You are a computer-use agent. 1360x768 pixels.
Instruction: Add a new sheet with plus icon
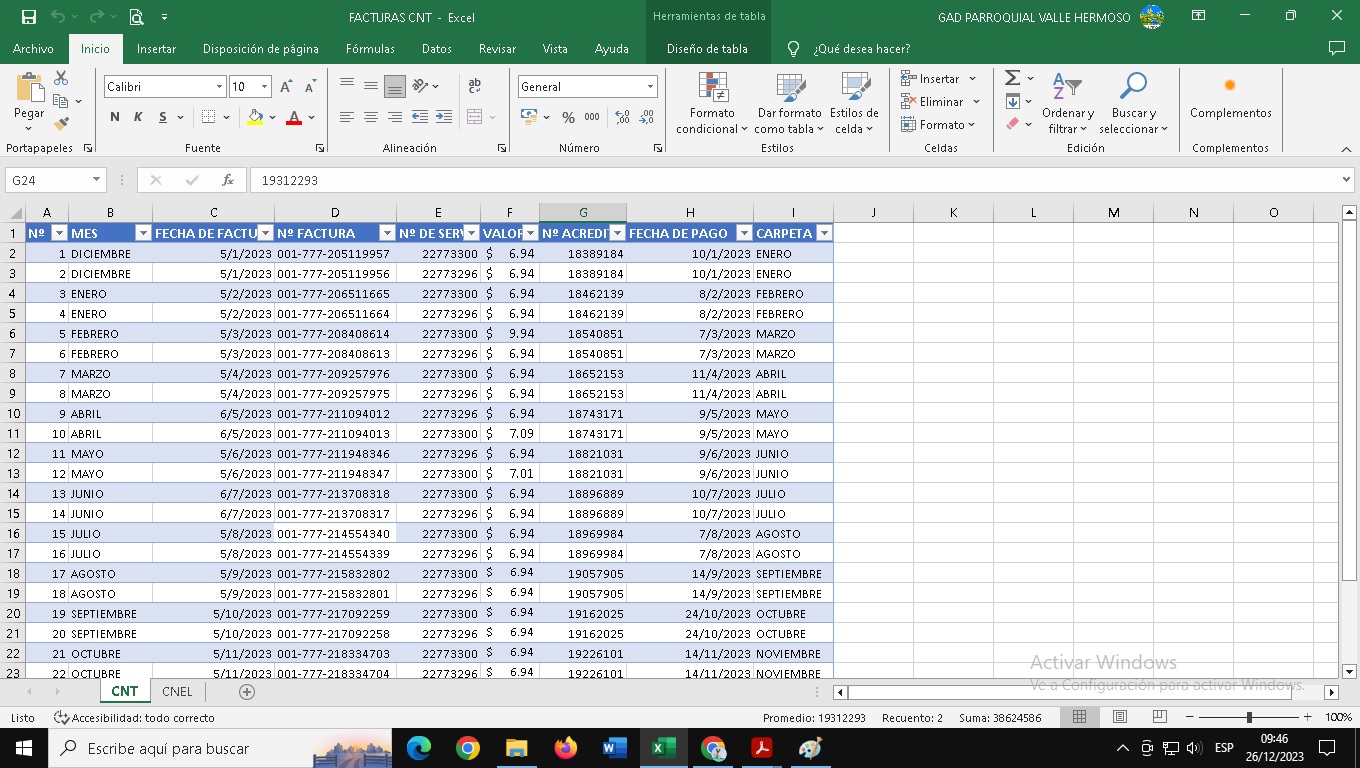point(247,692)
